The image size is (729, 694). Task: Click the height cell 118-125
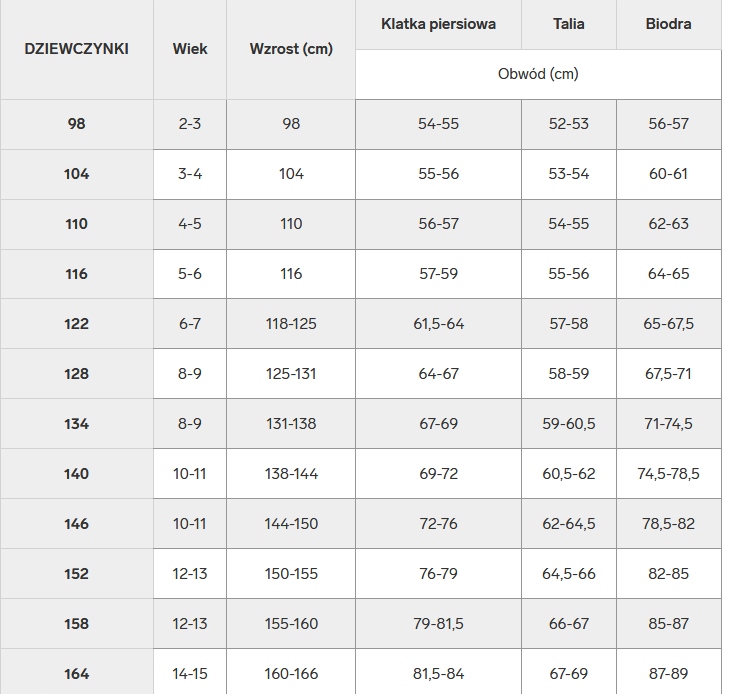pyautogui.click(x=291, y=324)
